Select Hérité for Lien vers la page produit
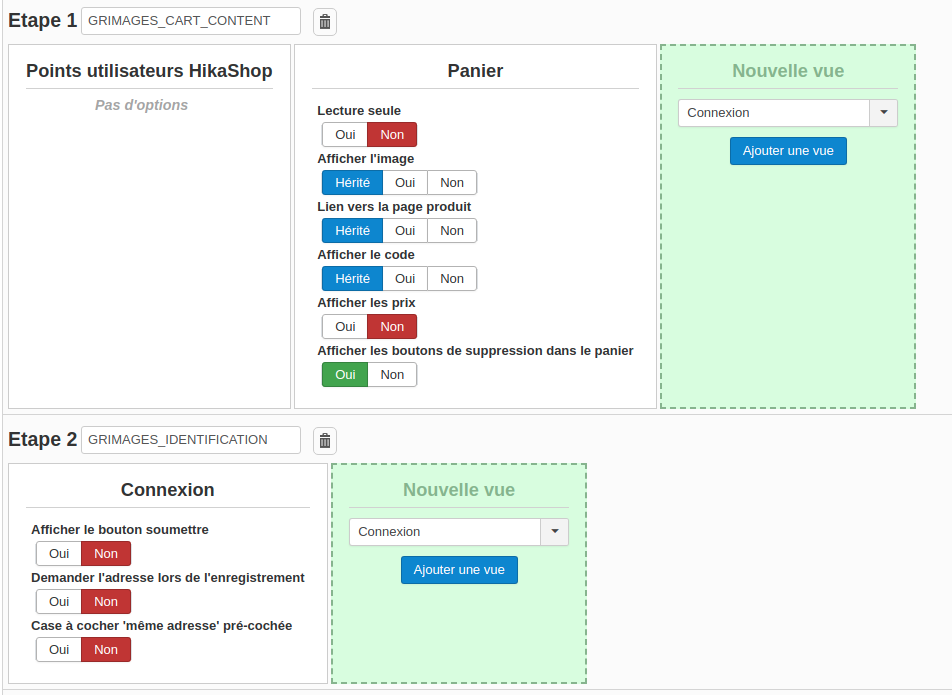The image size is (952, 695). pyautogui.click(x=352, y=231)
